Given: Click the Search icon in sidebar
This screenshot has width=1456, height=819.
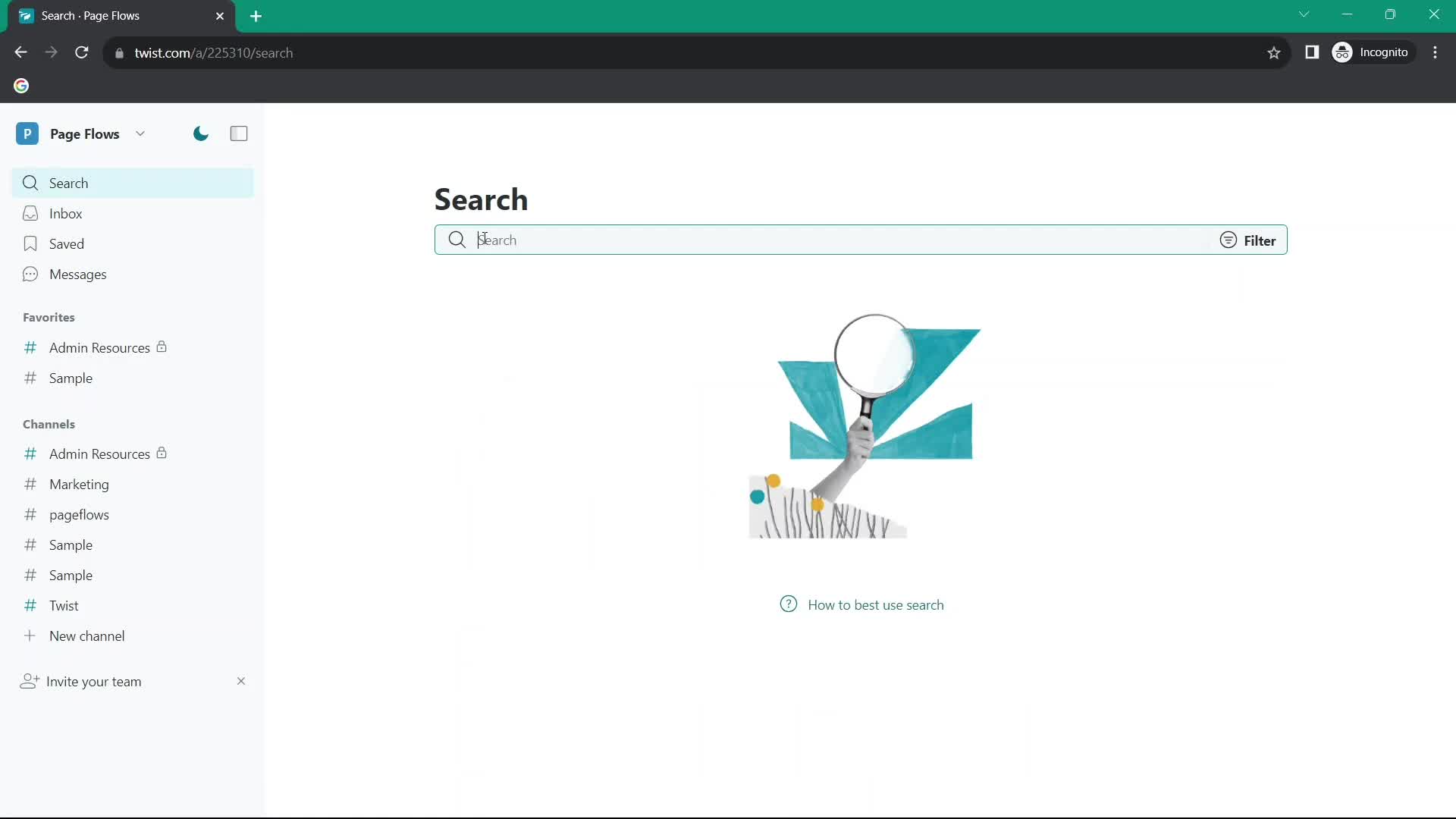Looking at the screenshot, I should (x=30, y=183).
